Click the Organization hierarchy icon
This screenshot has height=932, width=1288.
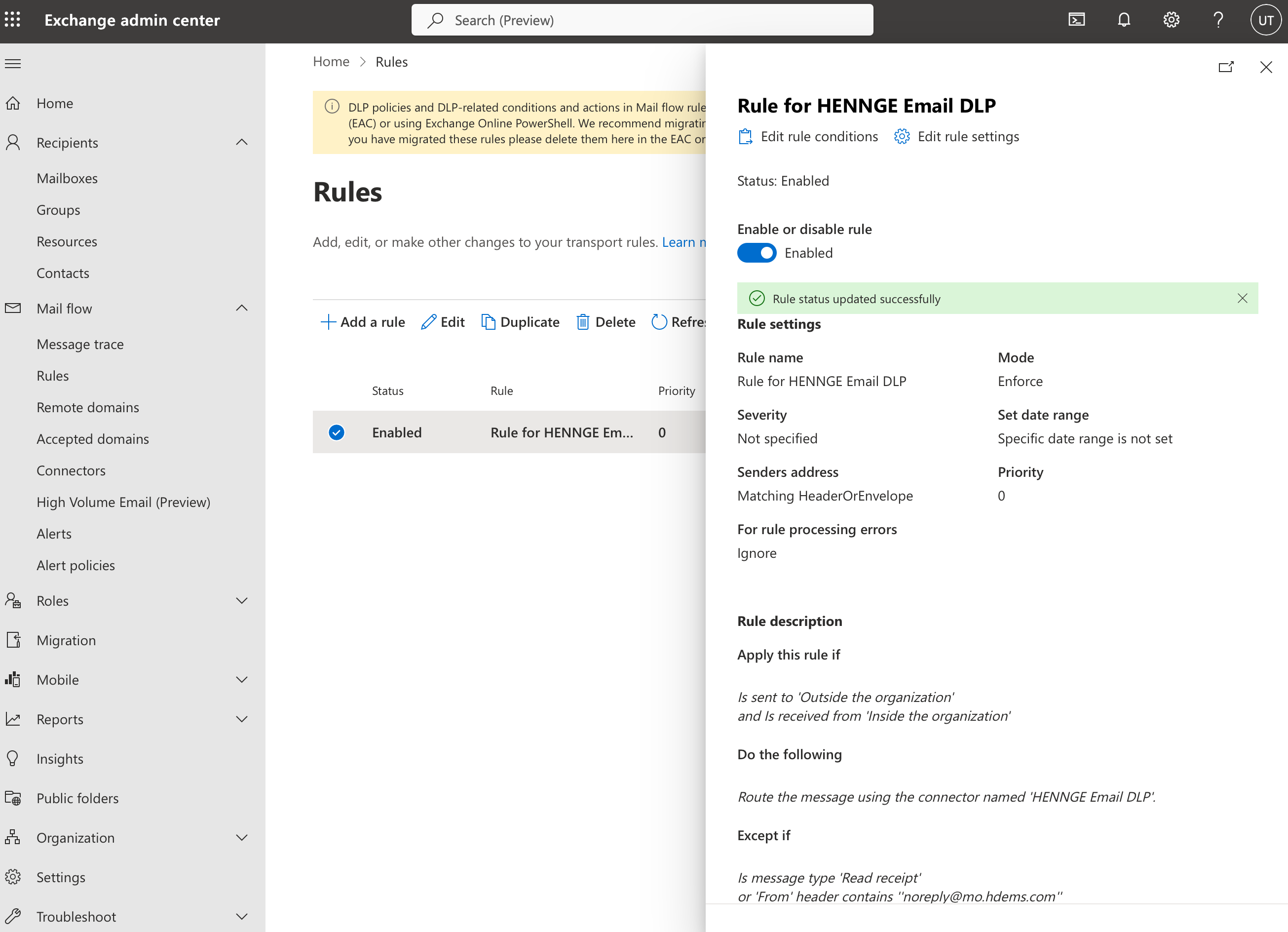pyautogui.click(x=12, y=837)
